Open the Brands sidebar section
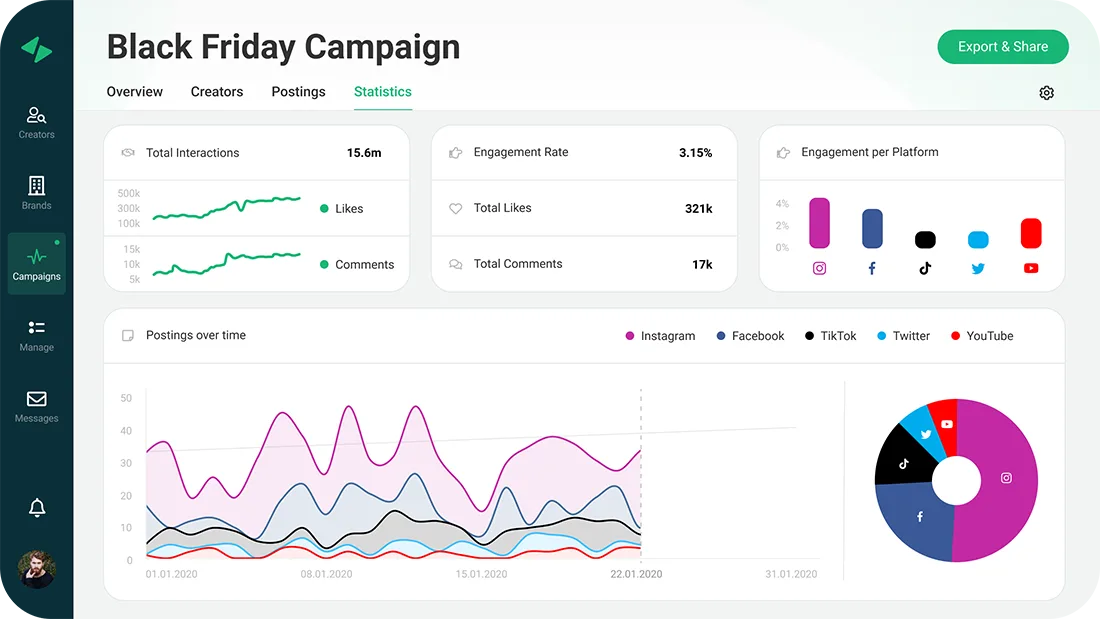Screen dimensions: 1100x619 coord(37,192)
